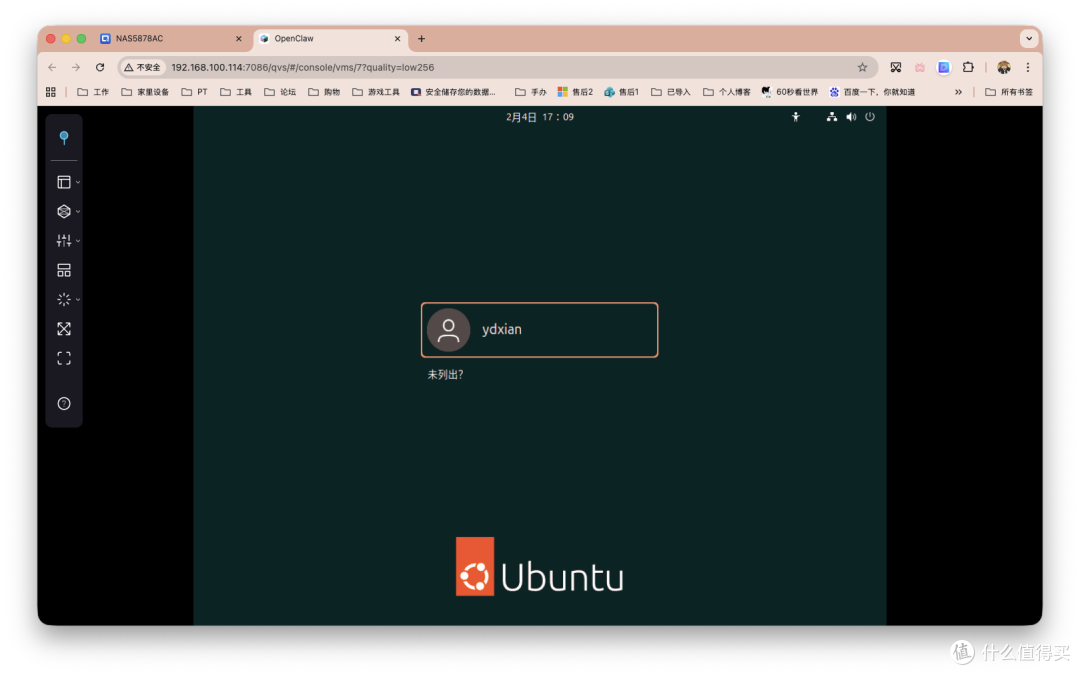1080x675 pixels.
Task: Expand chevron next to cube icon
Action: click(78, 211)
